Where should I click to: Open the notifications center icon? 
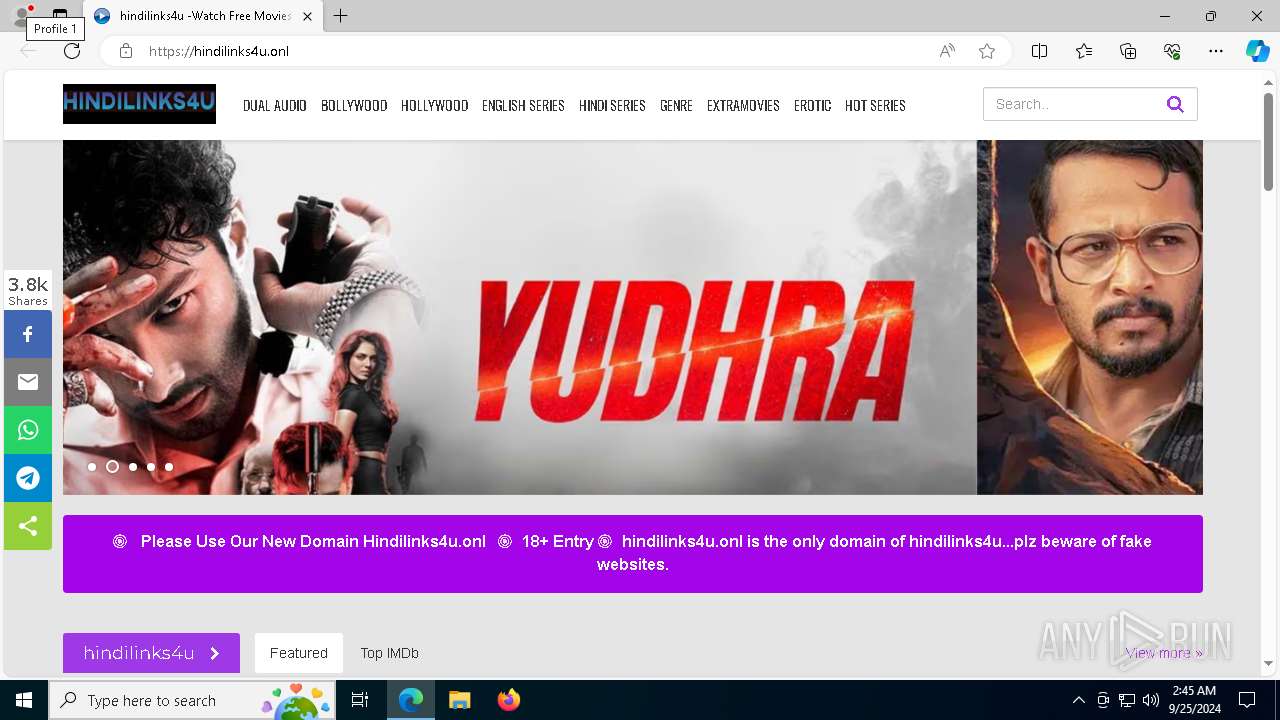[x=1247, y=700]
